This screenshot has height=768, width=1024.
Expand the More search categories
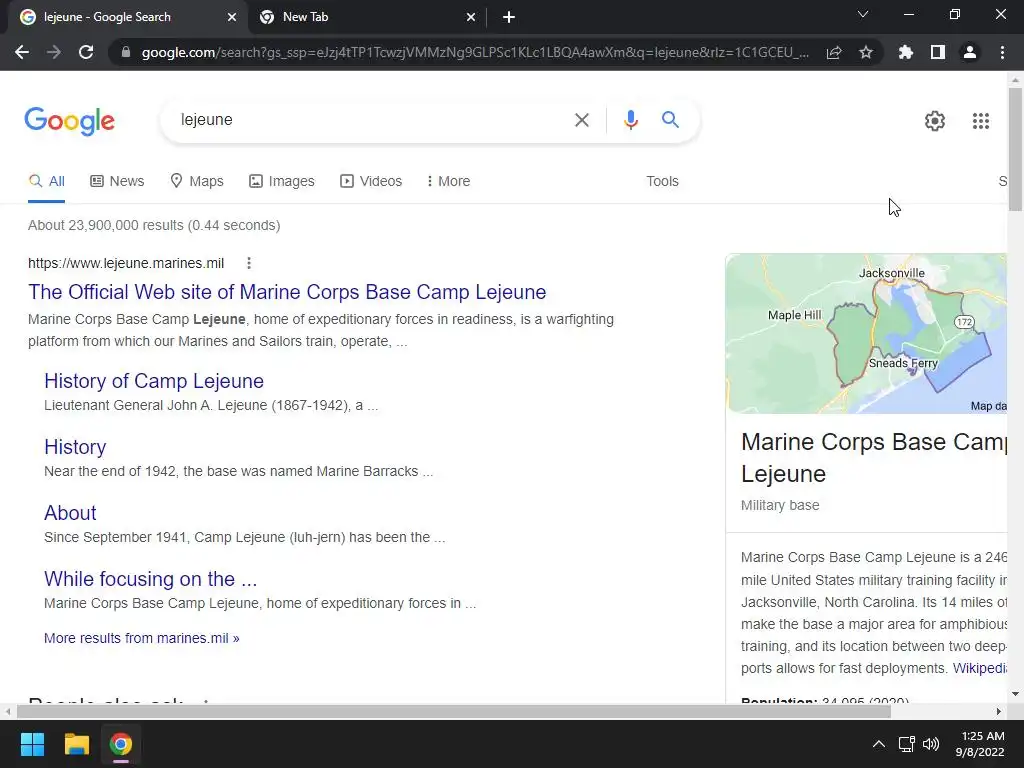(x=448, y=182)
